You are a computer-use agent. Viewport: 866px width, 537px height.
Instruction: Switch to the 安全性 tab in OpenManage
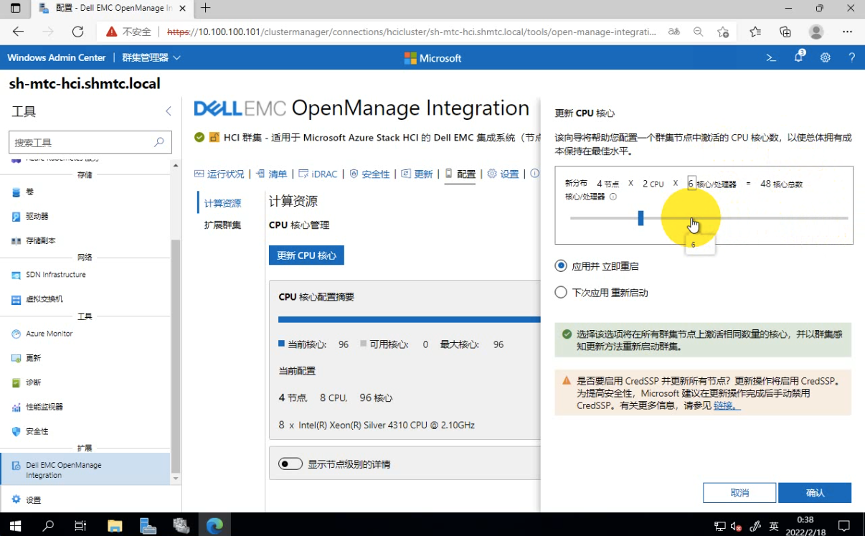[x=369, y=174]
